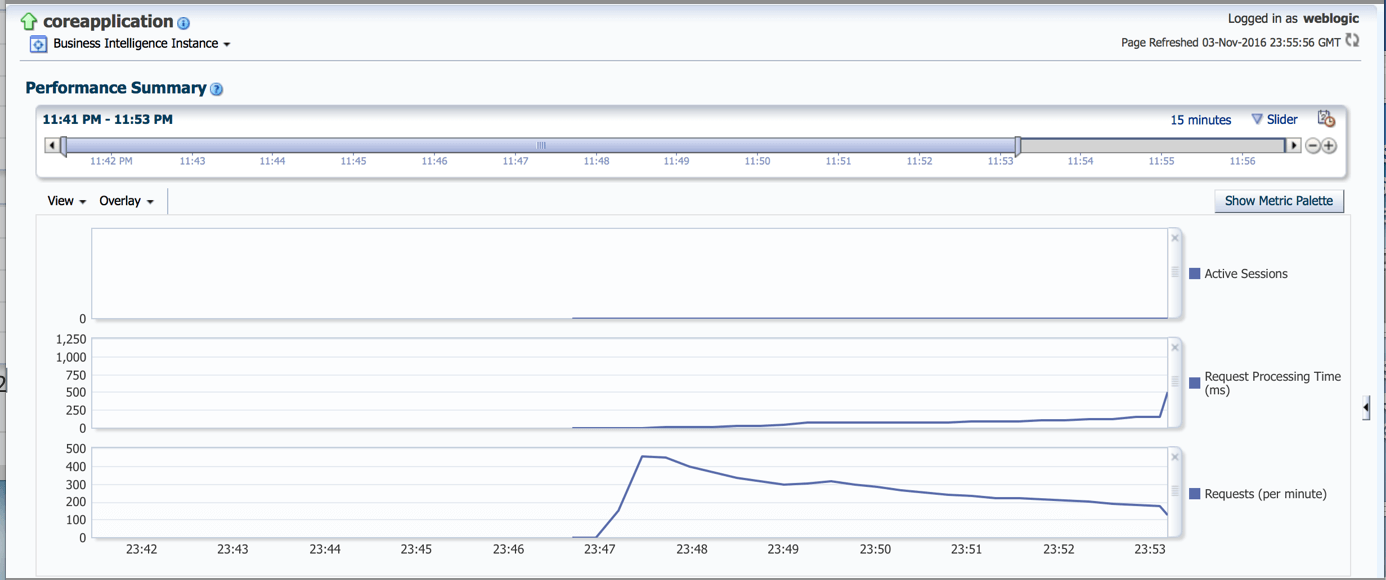This screenshot has height=580, width=1386.
Task: Close the Active Sessions chart
Action: [1175, 238]
